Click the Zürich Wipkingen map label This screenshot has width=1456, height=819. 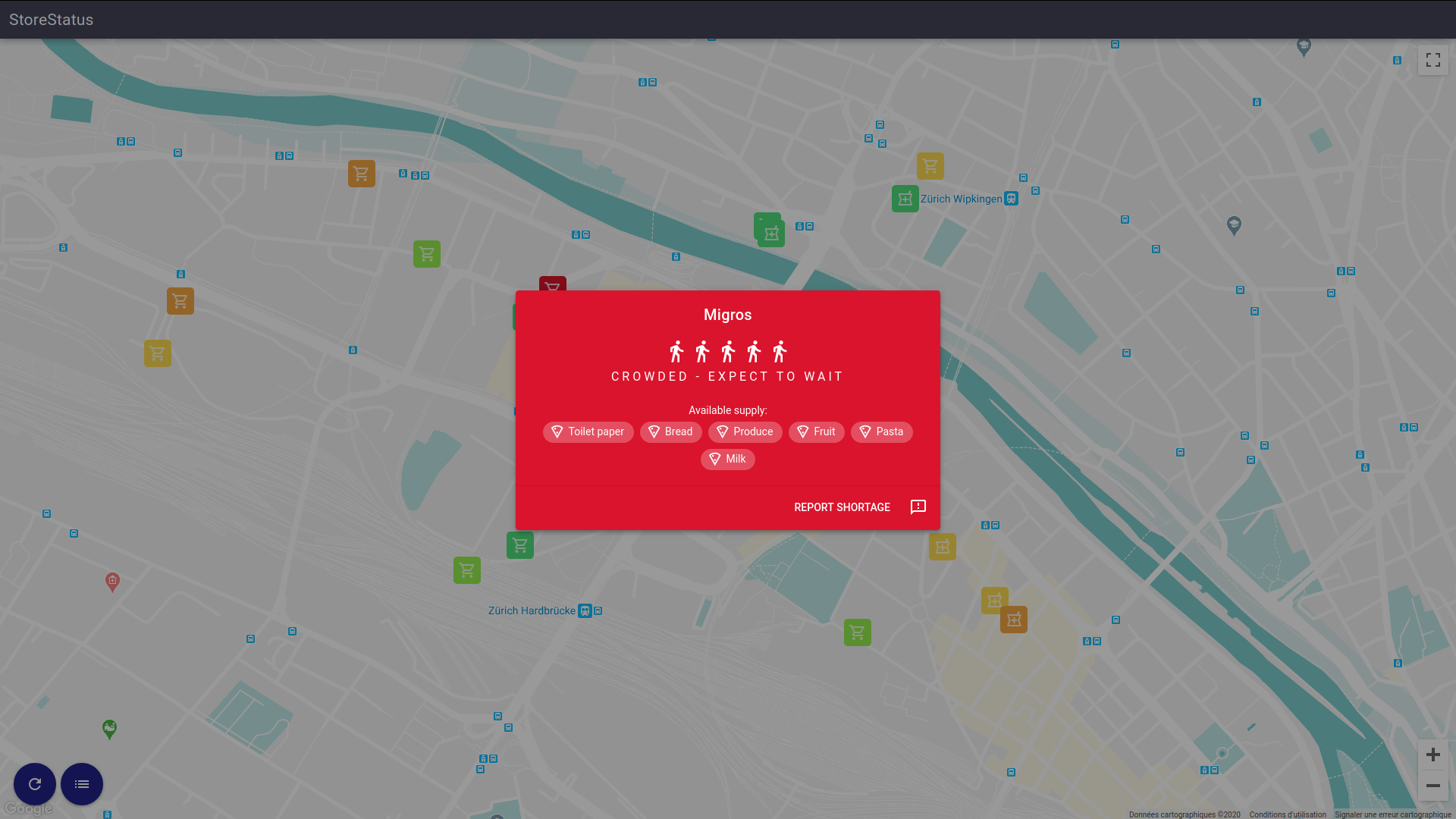pos(962,199)
